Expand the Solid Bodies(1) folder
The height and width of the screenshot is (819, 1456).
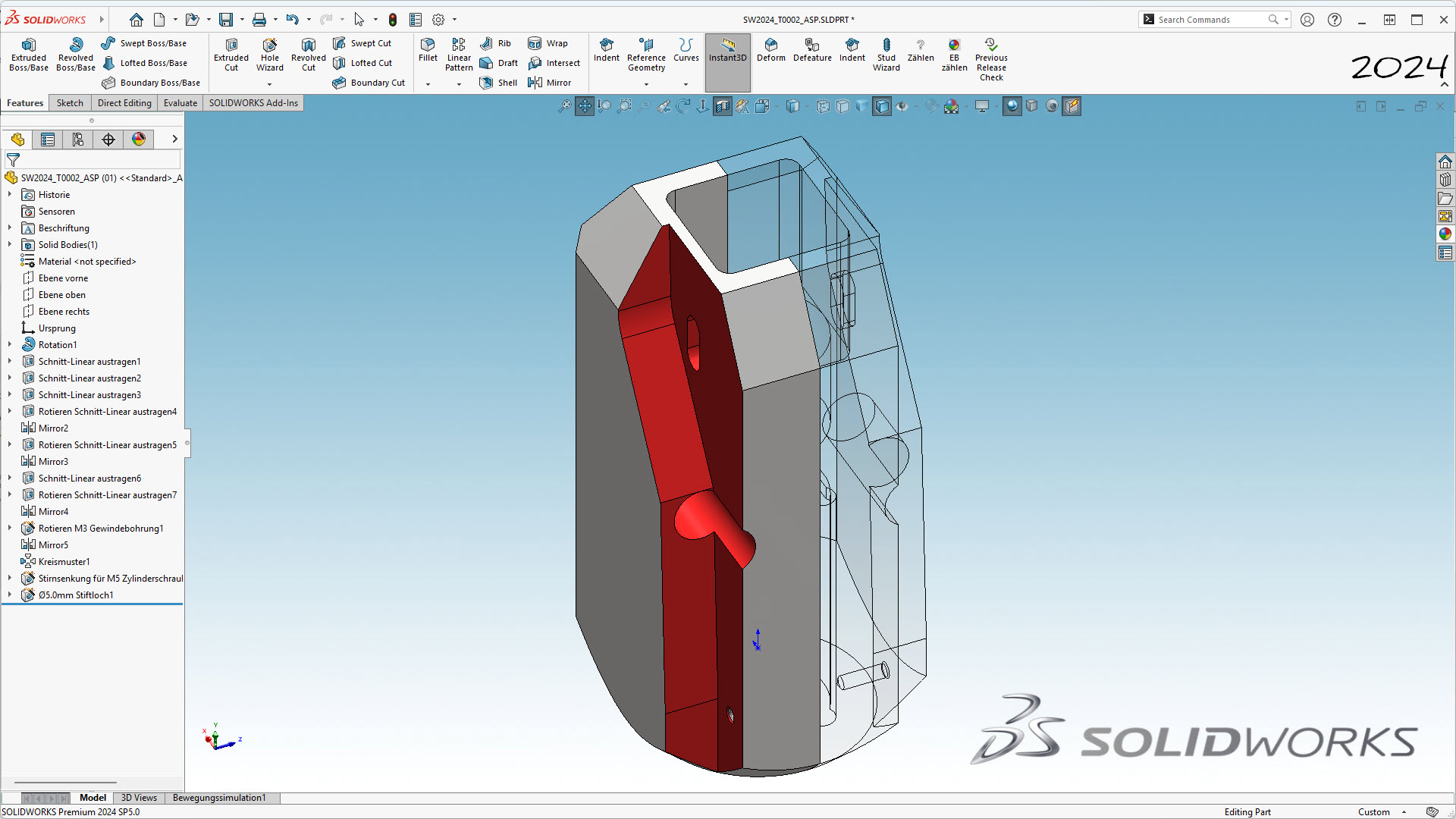(x=10, y=245)
